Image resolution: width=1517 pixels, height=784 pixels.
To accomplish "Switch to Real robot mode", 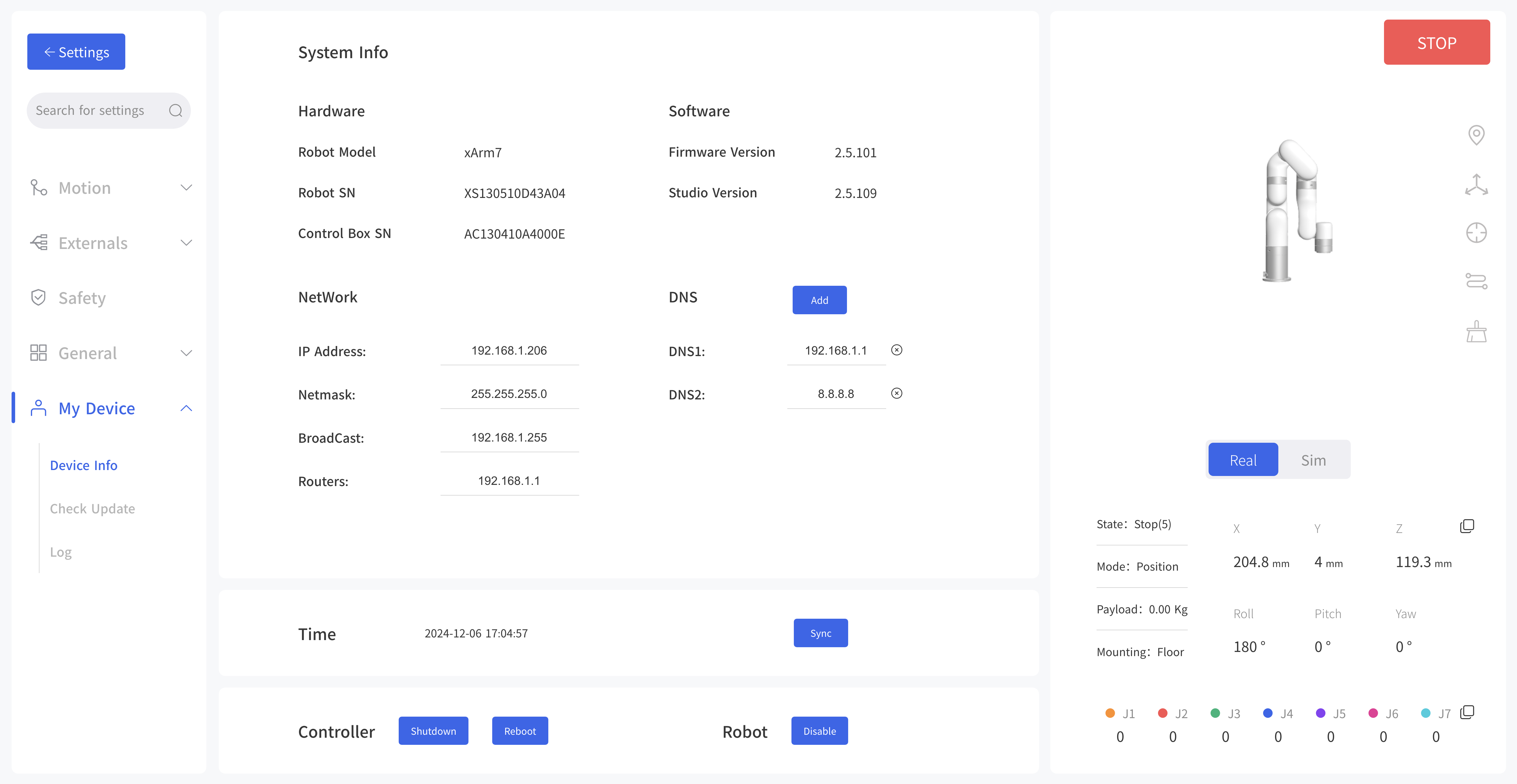I will [x=1243, y=460].
